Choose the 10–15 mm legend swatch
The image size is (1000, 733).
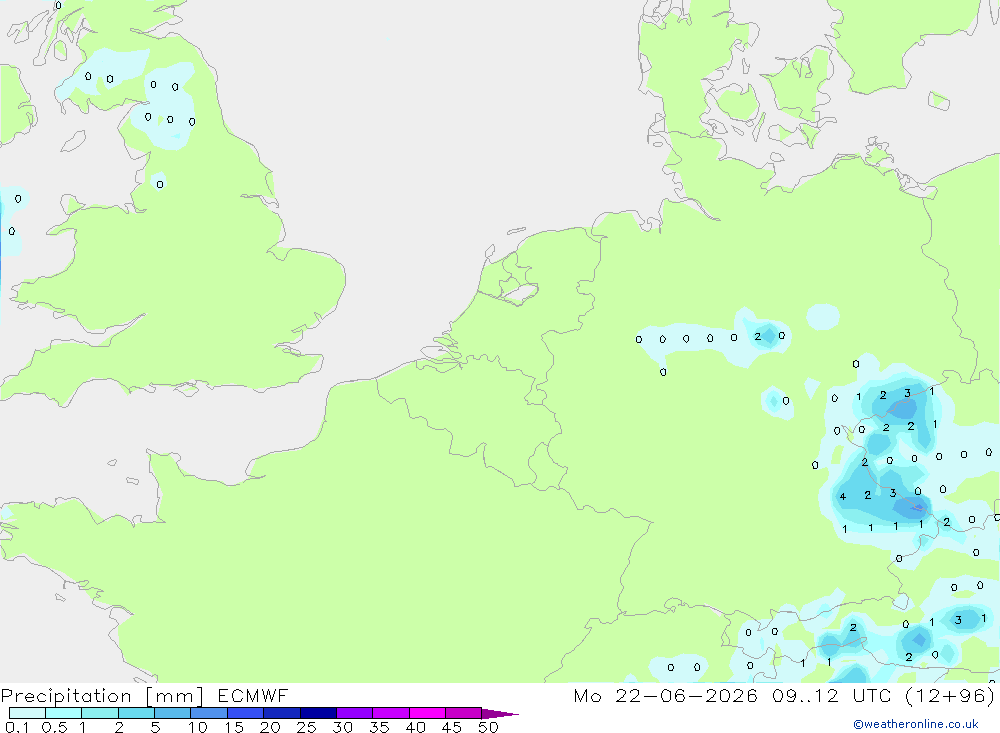pyautogui.click(x=209, y=713)
